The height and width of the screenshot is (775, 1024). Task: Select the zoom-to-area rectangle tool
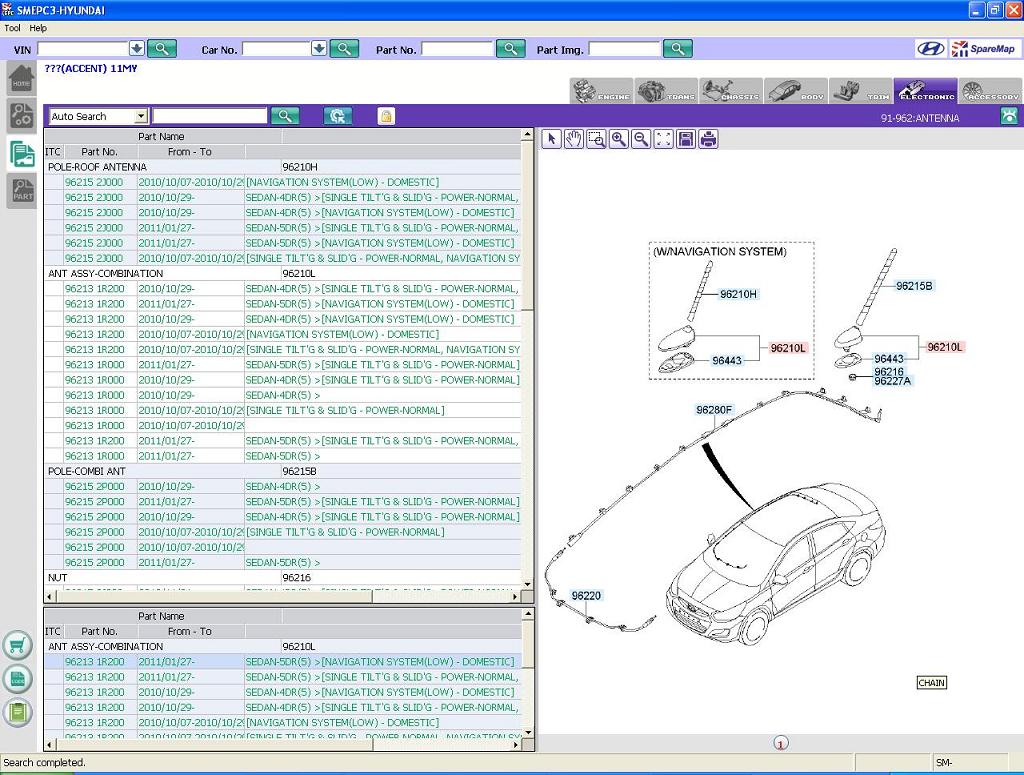click(x=596, y=139)
